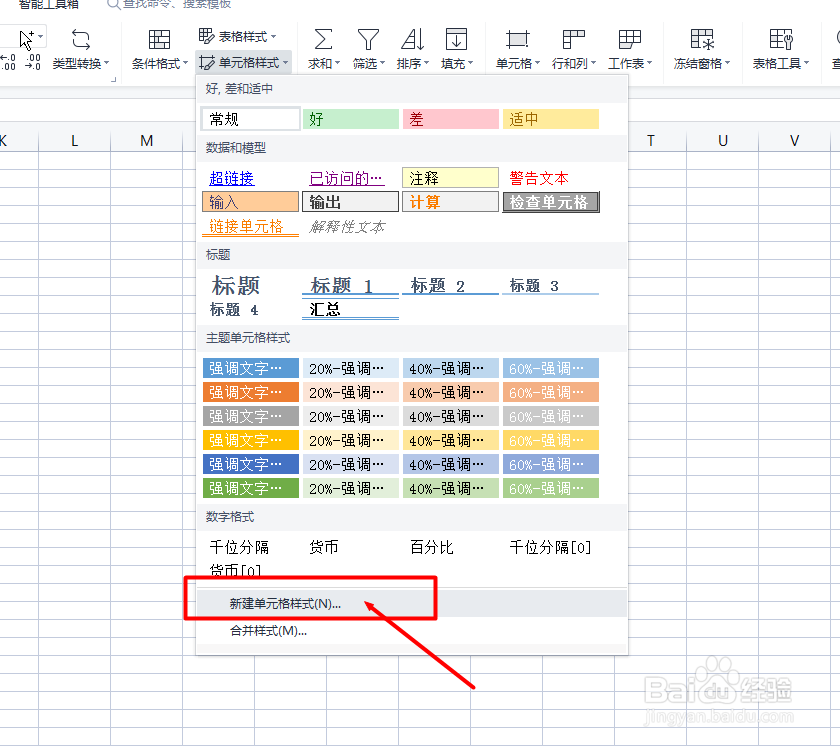Expand the 求和 dropdown arrow
The height and width of the screenshot is (746, 840).
point(340,62)
